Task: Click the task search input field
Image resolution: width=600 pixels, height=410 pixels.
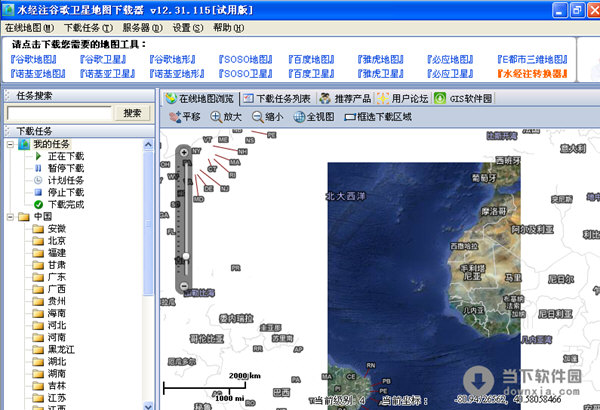Action: click(x=60, y=113)
